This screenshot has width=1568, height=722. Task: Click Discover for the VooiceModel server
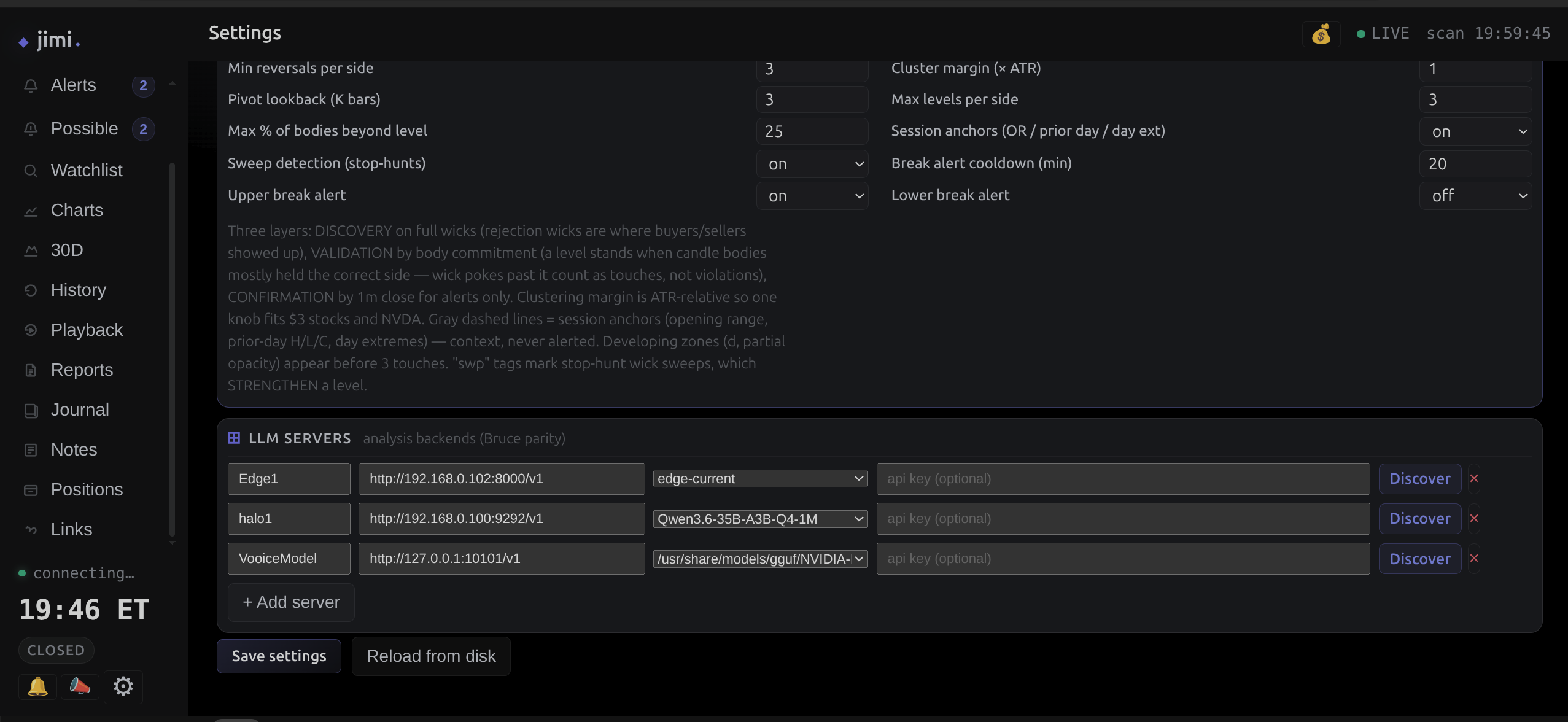1419,559
